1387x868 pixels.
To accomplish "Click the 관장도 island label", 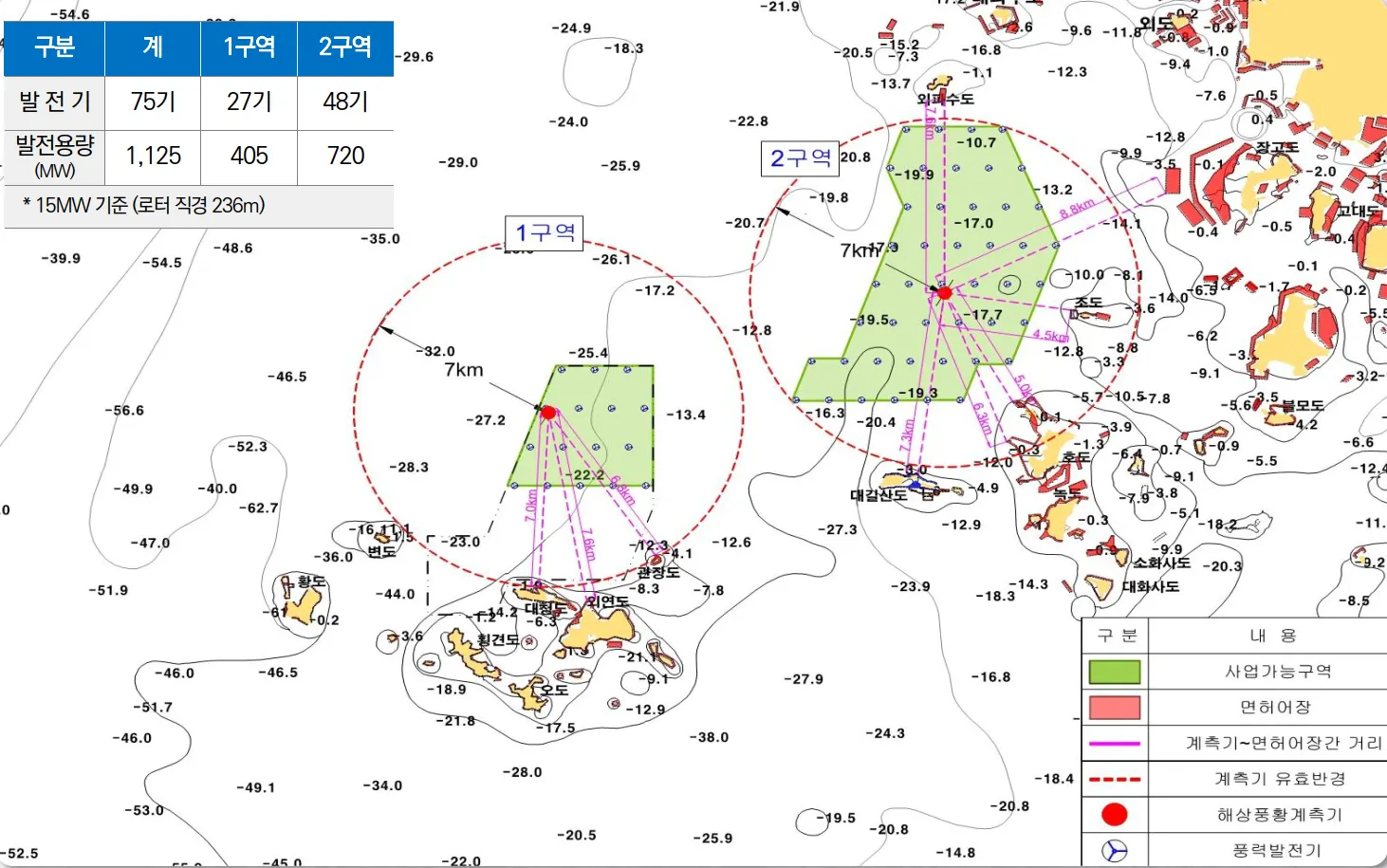I will [658, 573].
